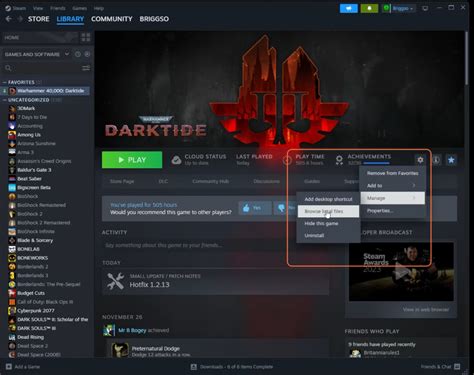The image size is (474, 375).
Task: Click the thumbs-down No recommendation button
Action: click(x=286, y=208)
